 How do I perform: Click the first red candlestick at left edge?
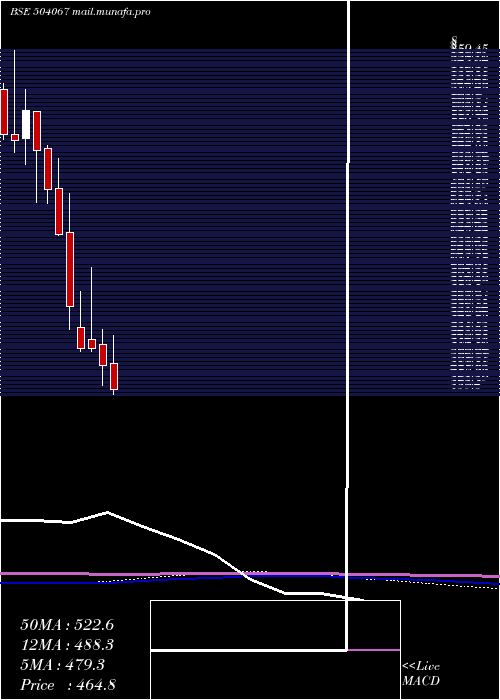4,112
